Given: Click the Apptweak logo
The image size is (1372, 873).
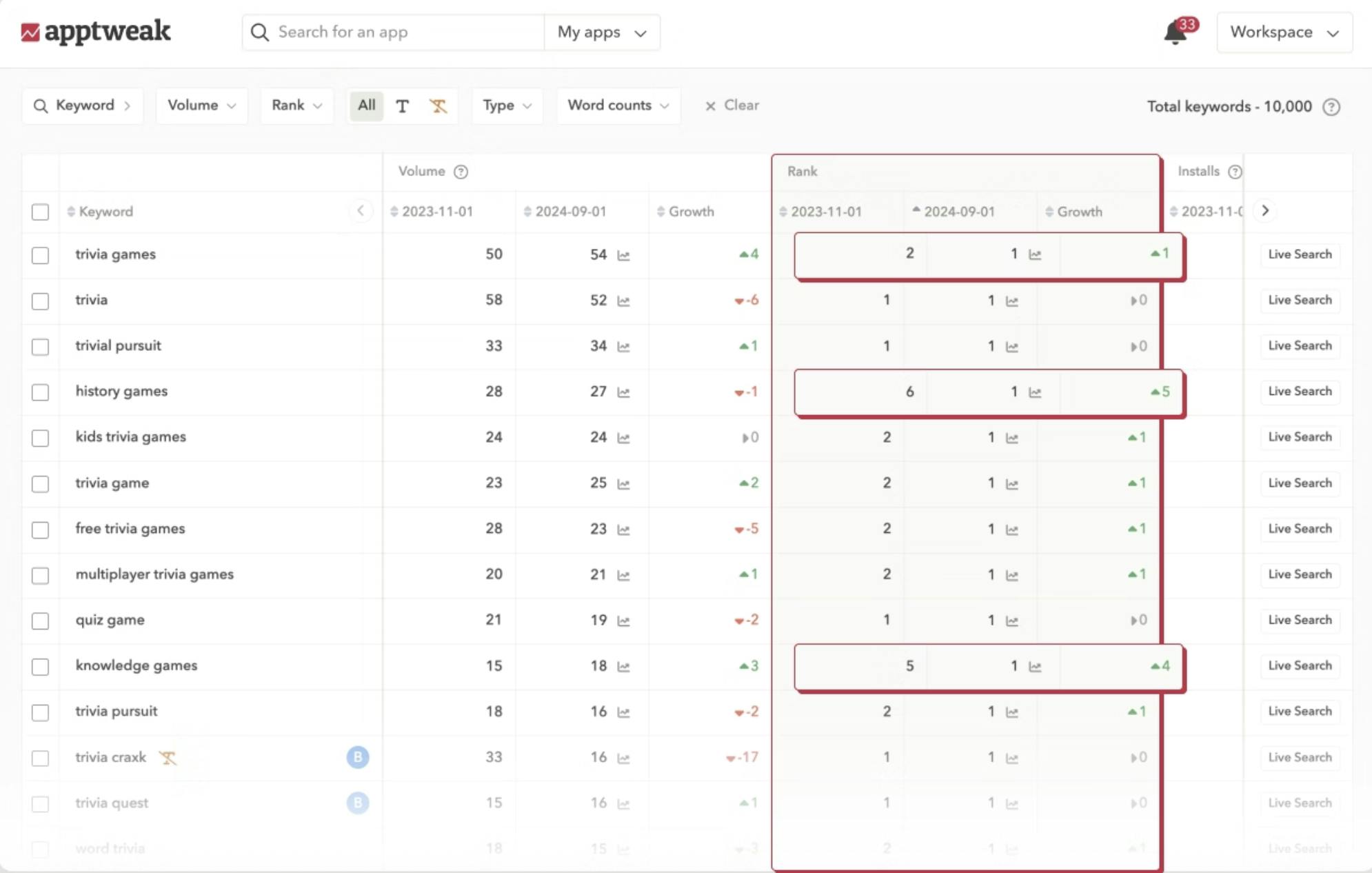Looking at the screenshot, I should tap(97, 32).
